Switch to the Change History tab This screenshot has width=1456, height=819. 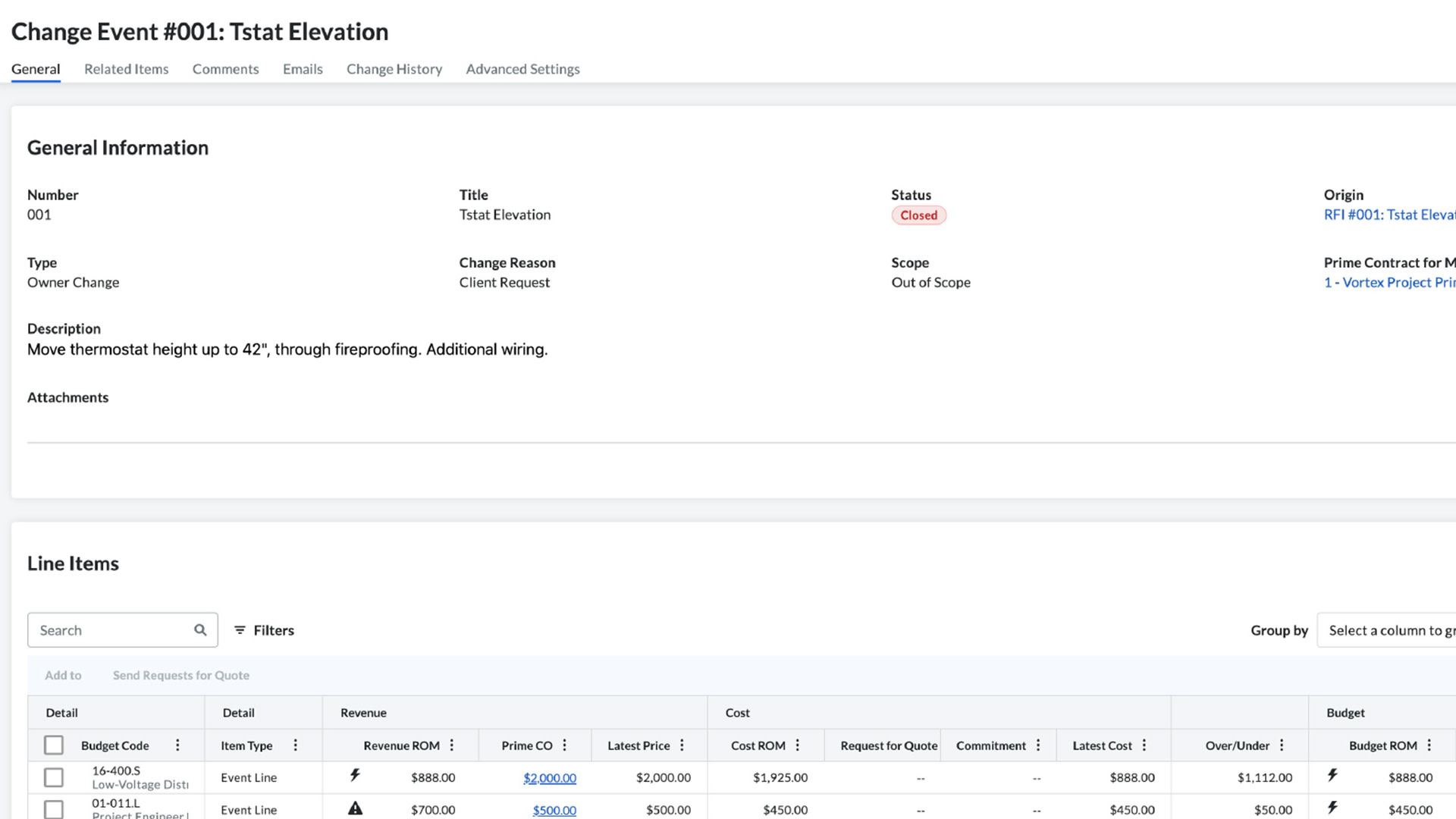point(394,68)
